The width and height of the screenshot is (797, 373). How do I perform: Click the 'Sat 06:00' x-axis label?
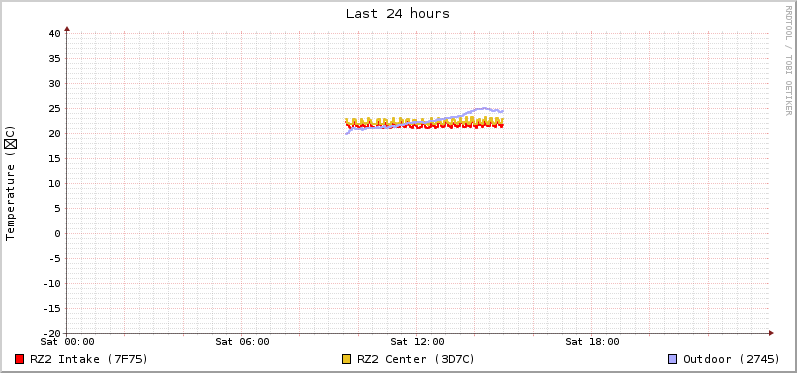(x=242, y=342)
